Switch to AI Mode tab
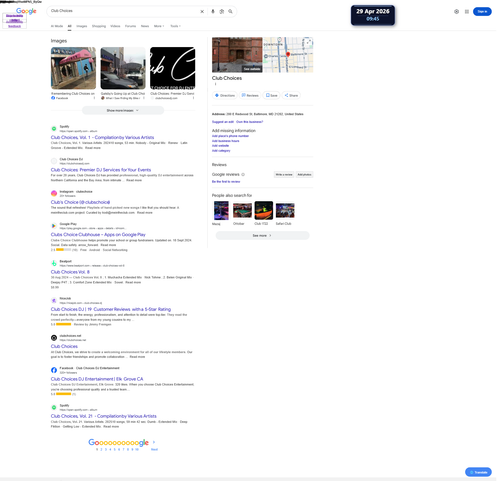 point(57,26)
